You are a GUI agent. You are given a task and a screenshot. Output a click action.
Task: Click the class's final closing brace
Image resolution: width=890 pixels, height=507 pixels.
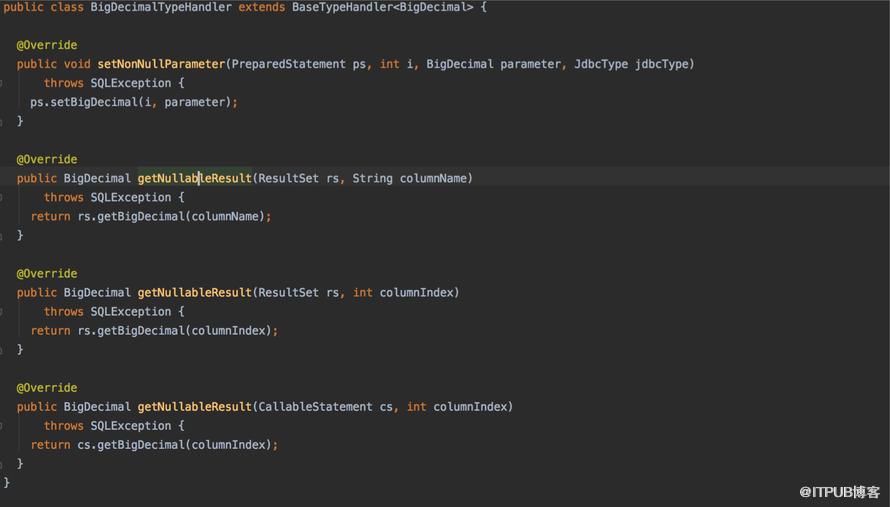point(7,483)
